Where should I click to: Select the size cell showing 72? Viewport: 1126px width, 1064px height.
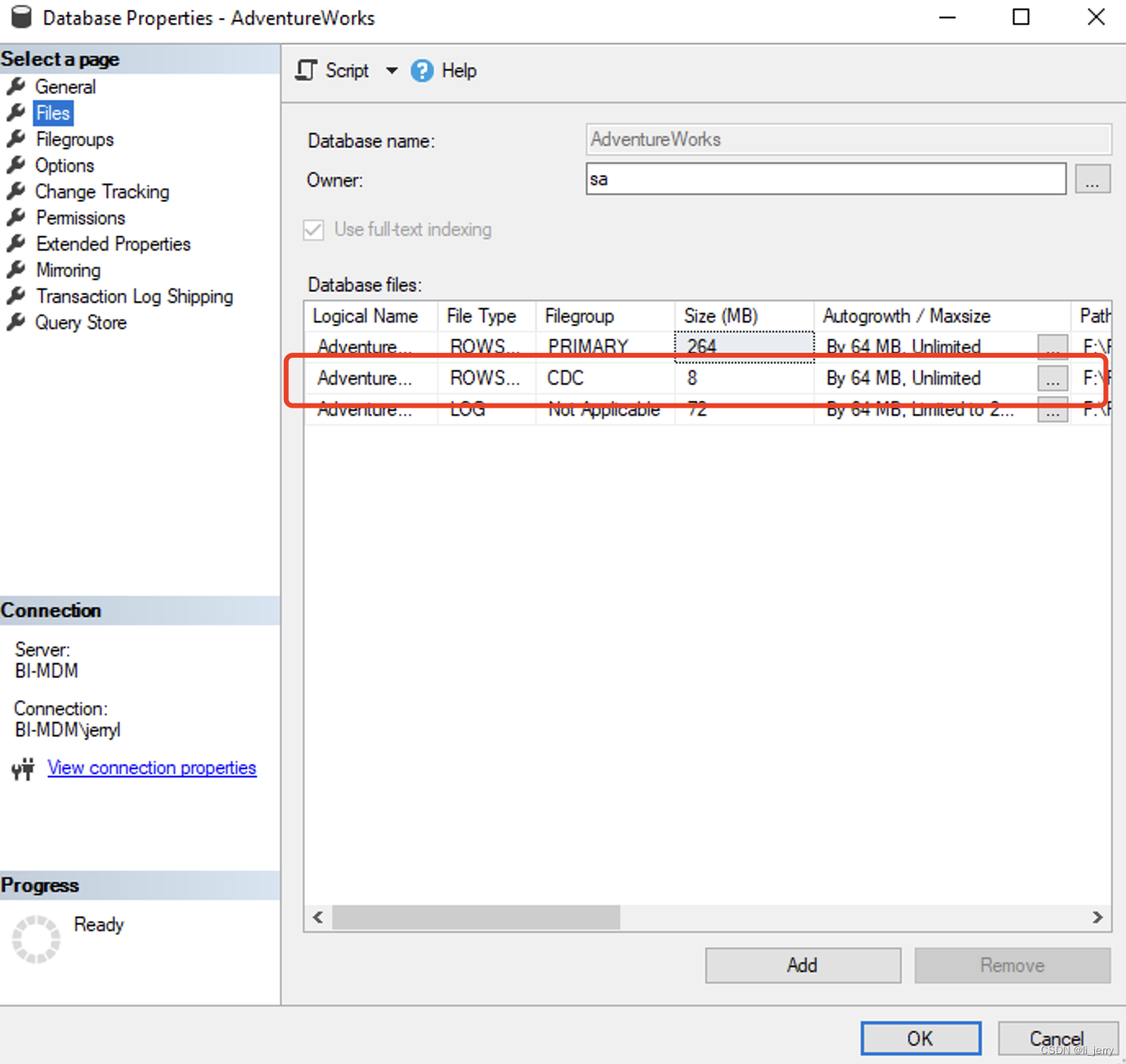pos(745,409)
